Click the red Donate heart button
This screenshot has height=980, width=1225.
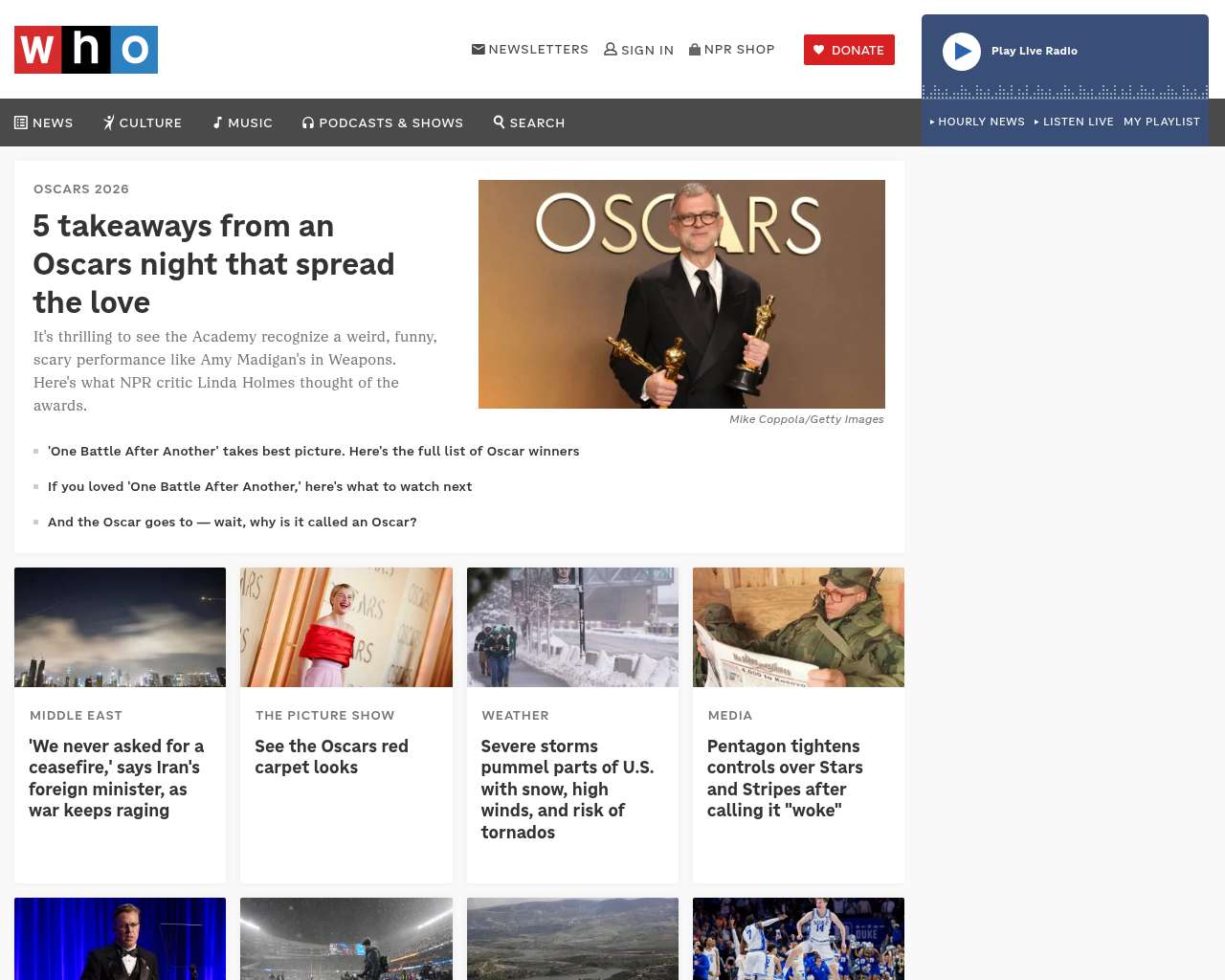click(x=849, y=50)
